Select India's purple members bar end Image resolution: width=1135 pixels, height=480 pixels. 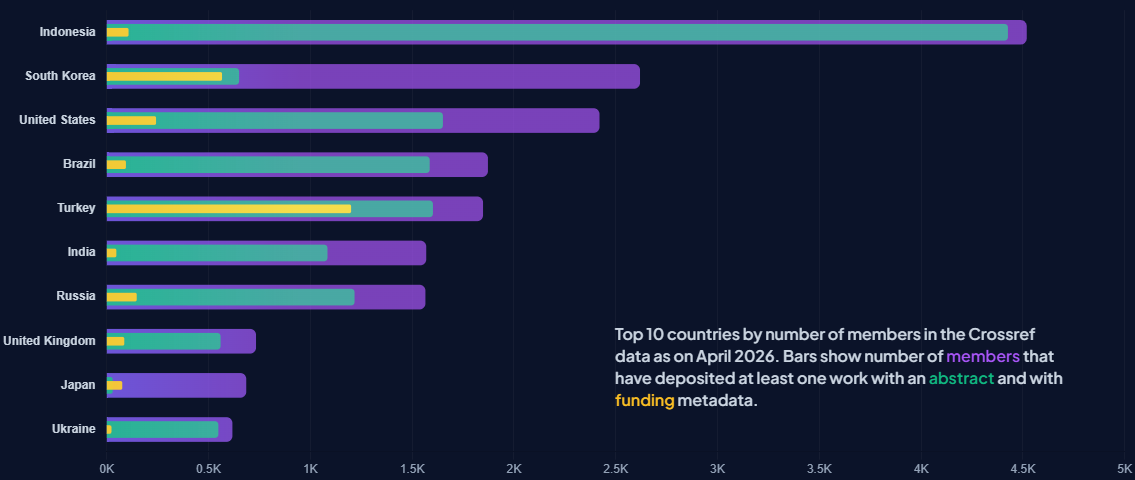coord(376,253)
